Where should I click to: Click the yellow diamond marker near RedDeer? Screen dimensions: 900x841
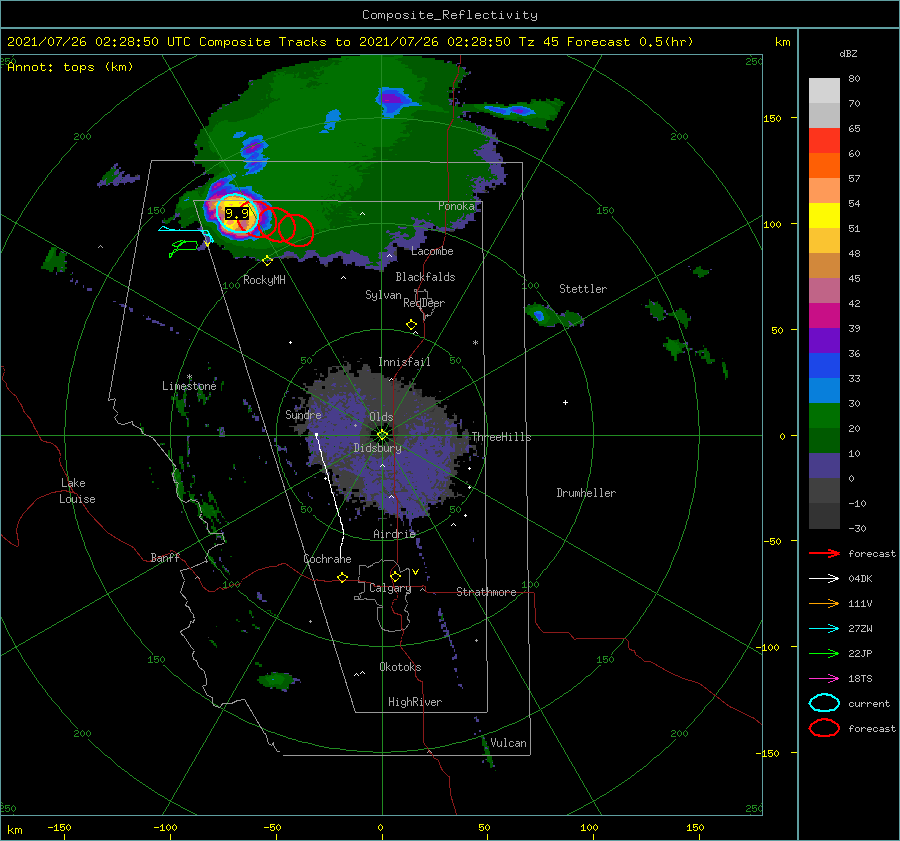tap(411, 325)
